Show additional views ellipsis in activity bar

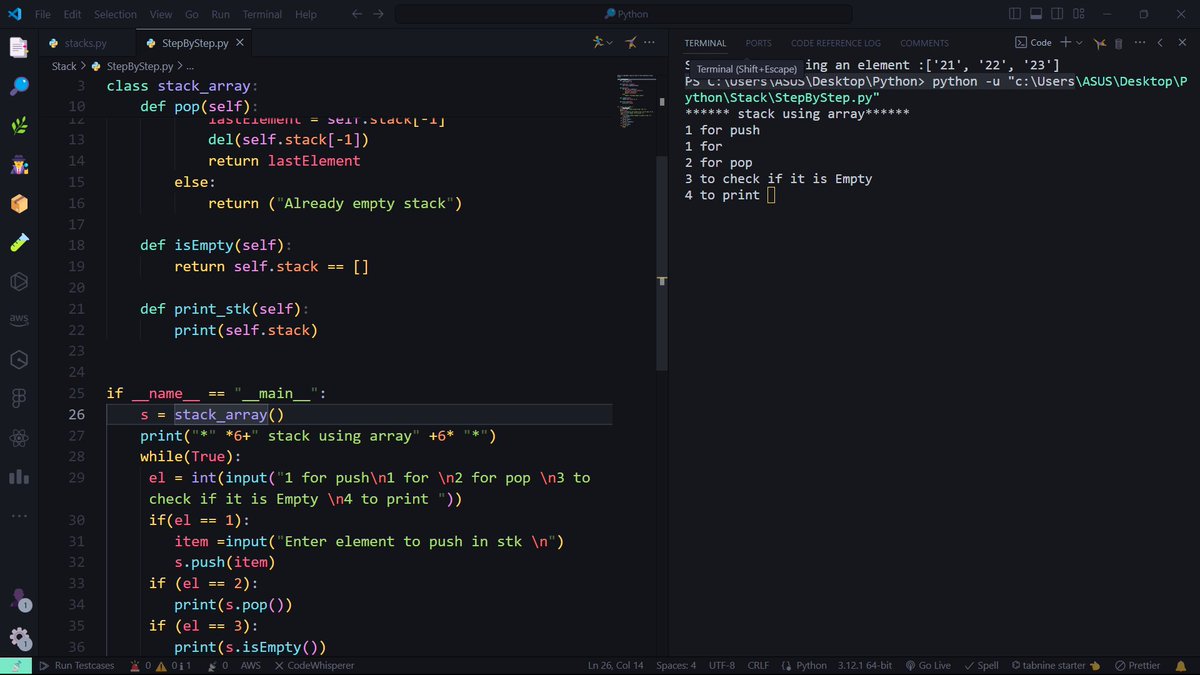pyautogui.click(x=18, y=516)
